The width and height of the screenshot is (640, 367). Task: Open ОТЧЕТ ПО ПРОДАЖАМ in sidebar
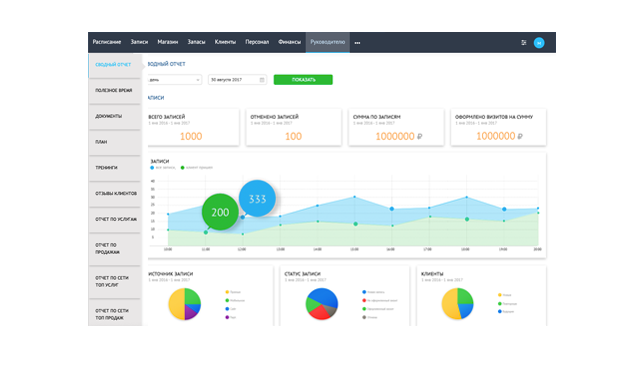click(115, 249)
